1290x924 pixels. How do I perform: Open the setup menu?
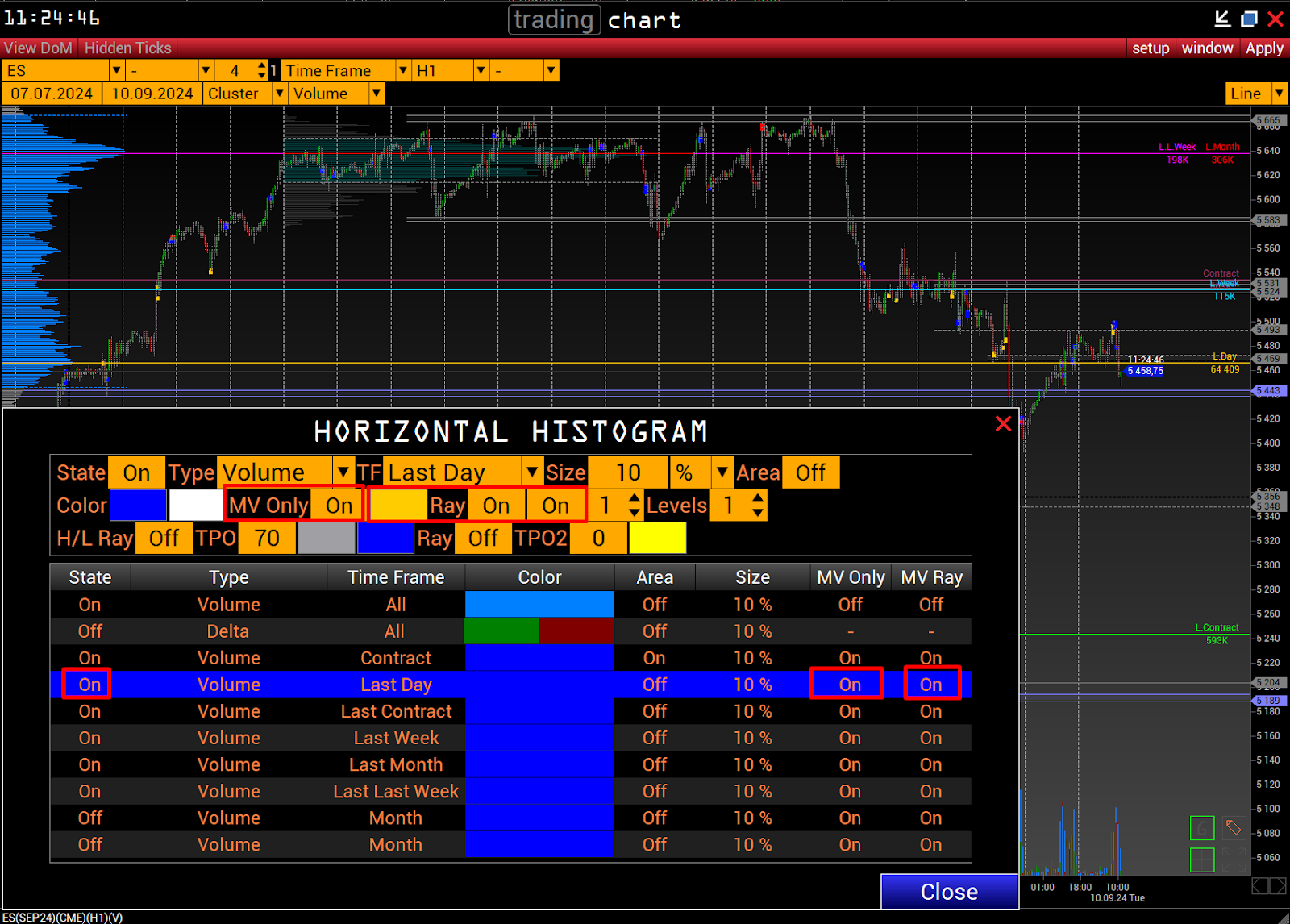tap(1150, 48)
